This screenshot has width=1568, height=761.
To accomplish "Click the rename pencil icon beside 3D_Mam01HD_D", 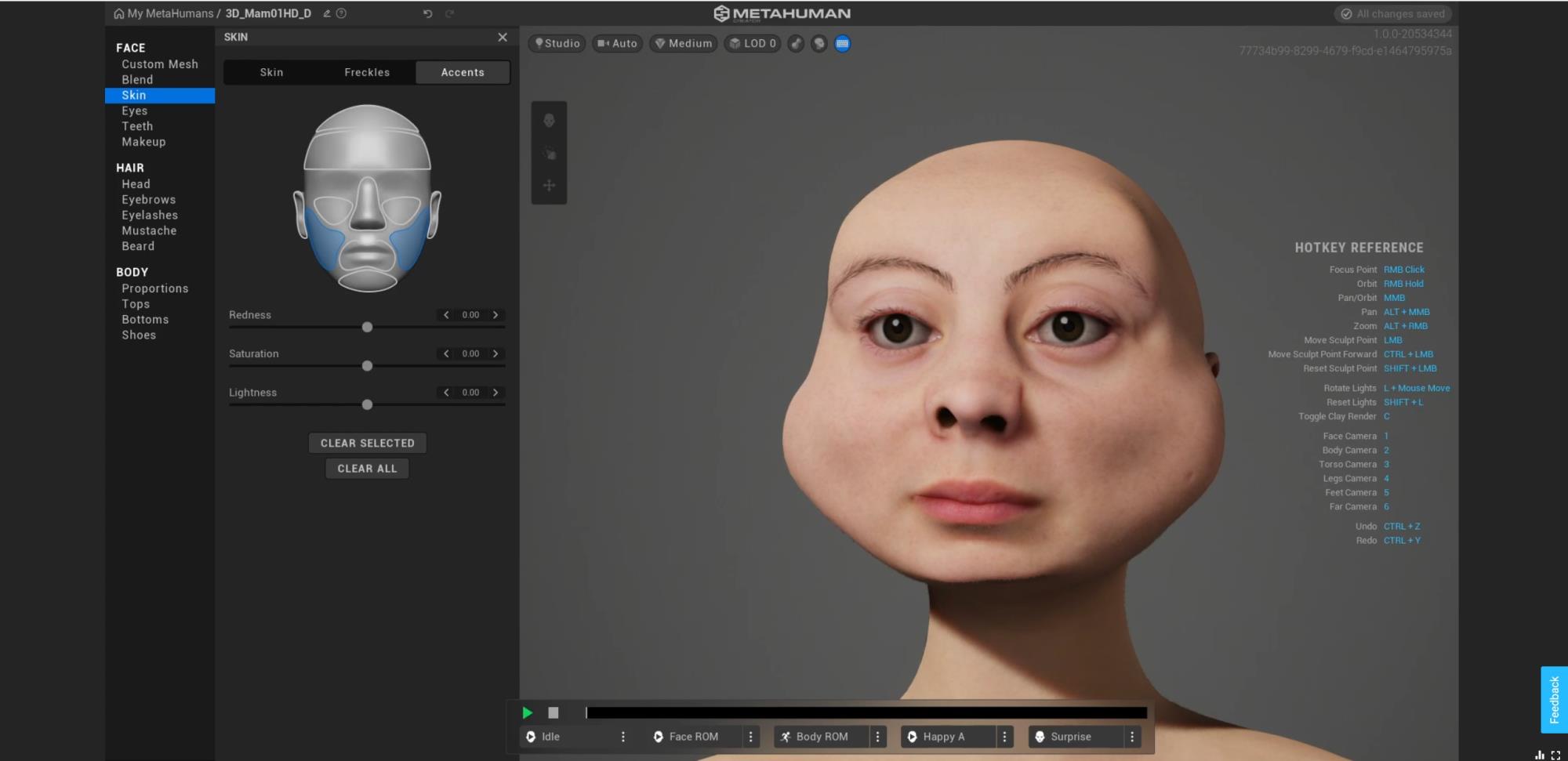I will pyautogui.click(x=327, y=13).
